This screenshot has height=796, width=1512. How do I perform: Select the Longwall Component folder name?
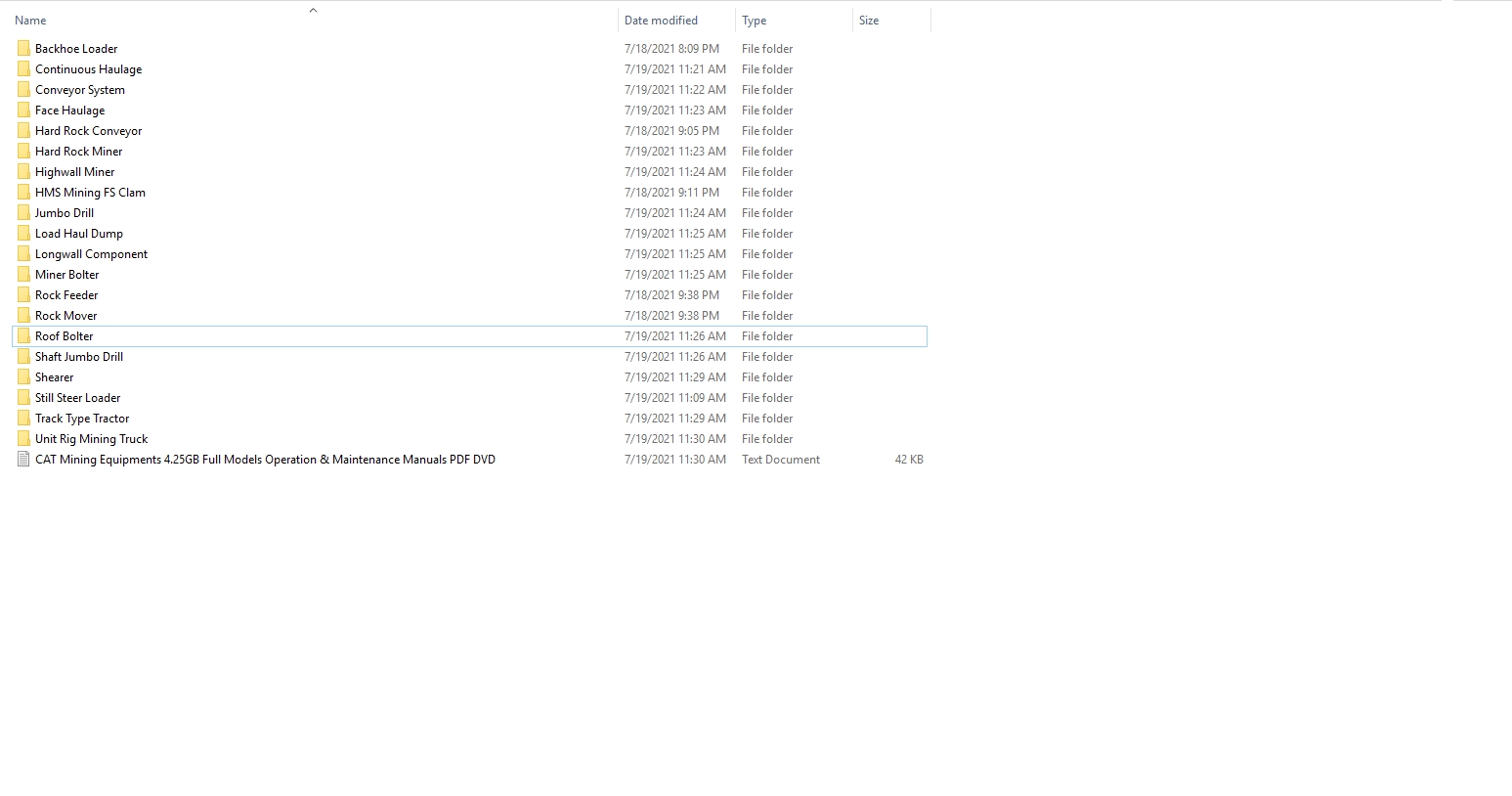[x=91, y=253]
